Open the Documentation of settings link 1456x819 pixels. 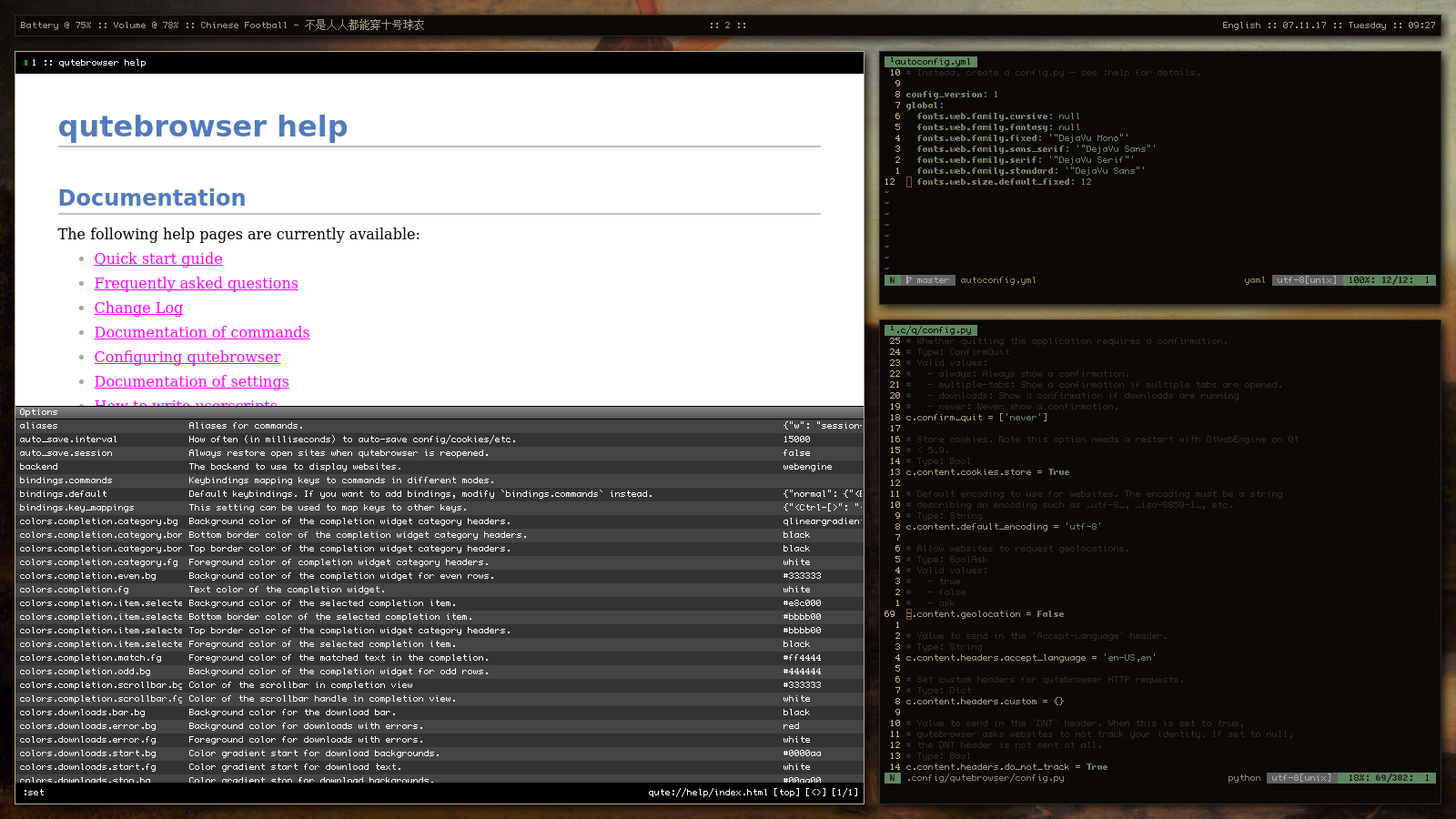(191, 381)
